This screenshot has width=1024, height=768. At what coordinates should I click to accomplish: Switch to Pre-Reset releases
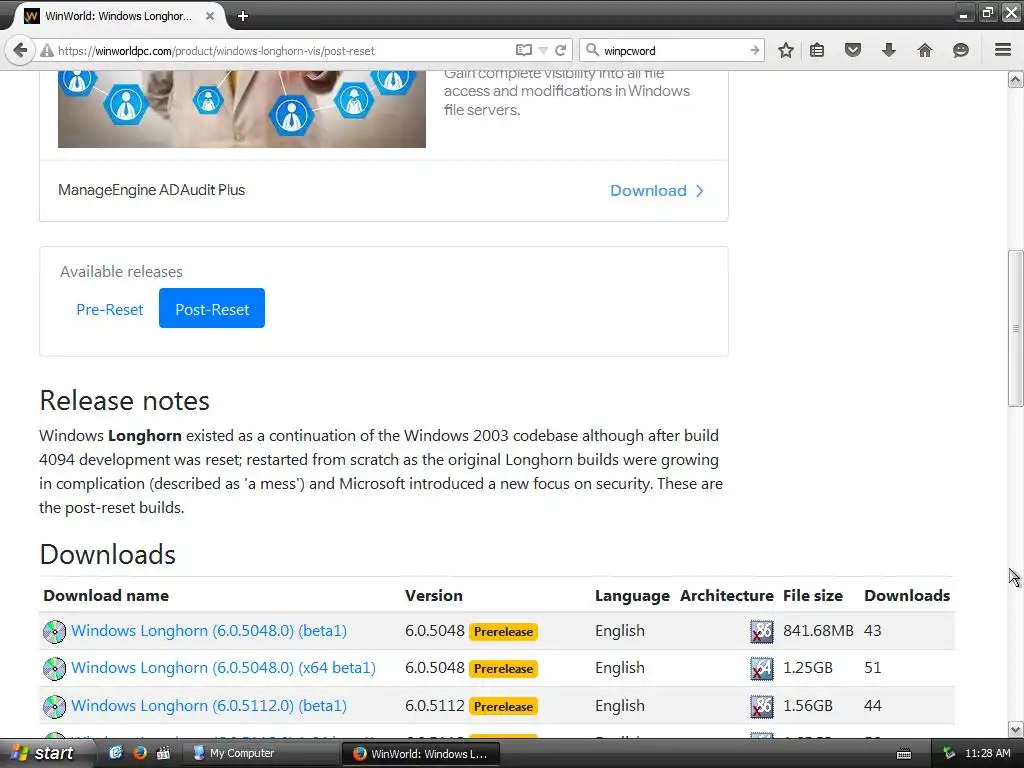pos(110,310)
